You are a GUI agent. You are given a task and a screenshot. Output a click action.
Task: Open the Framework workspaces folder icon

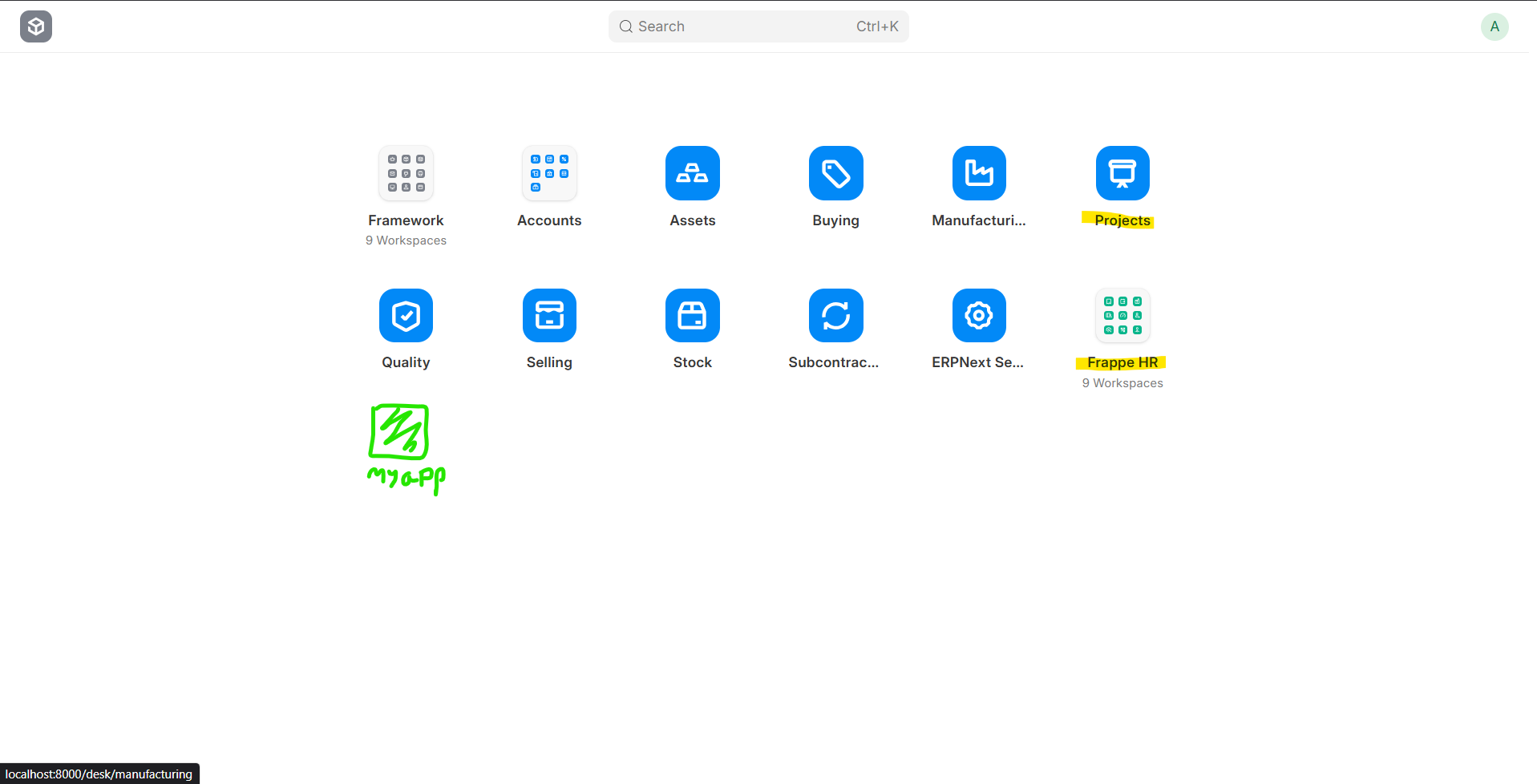pos(406,173)
